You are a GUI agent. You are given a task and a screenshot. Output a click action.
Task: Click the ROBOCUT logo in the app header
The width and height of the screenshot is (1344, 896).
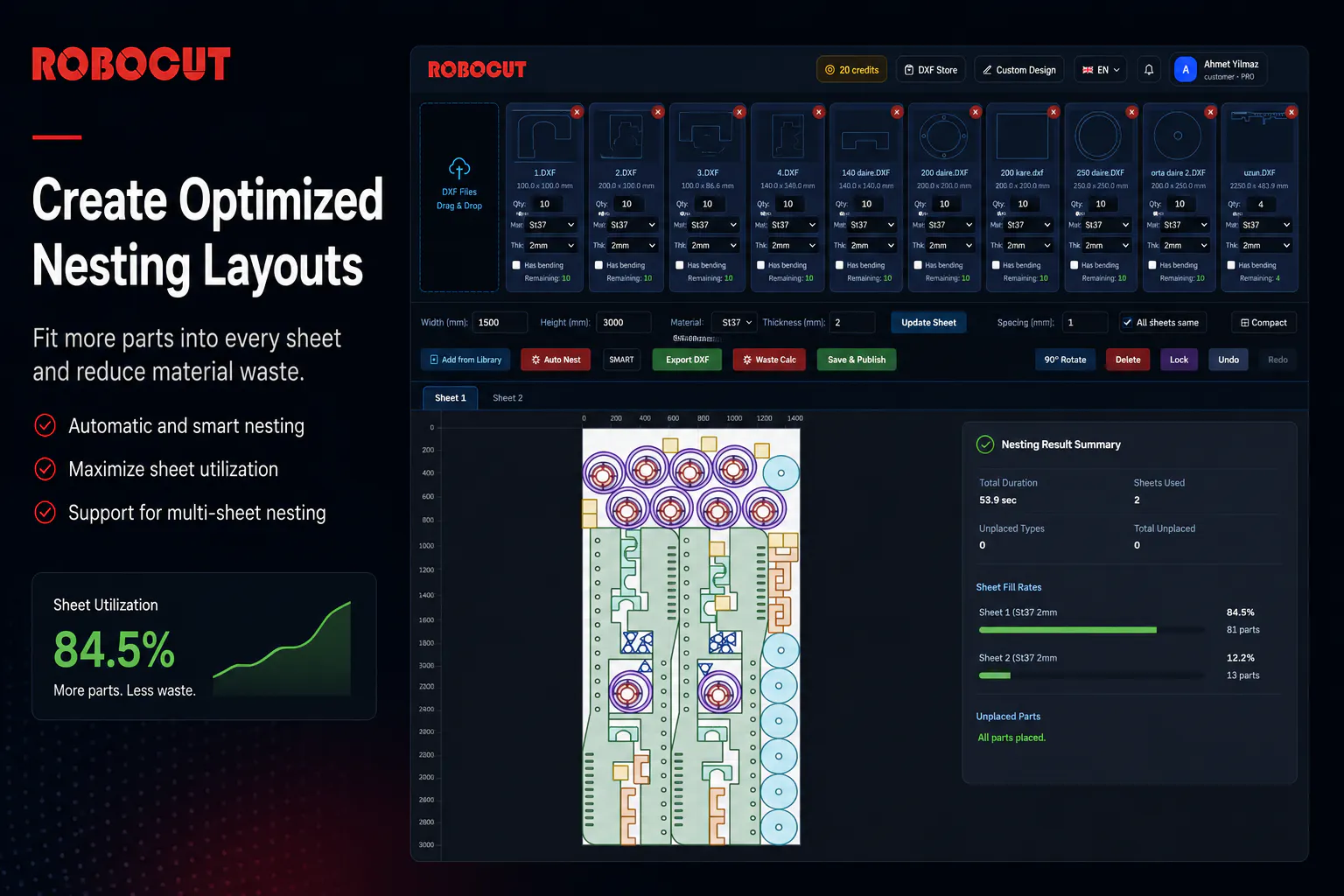[x=477, y=70]
